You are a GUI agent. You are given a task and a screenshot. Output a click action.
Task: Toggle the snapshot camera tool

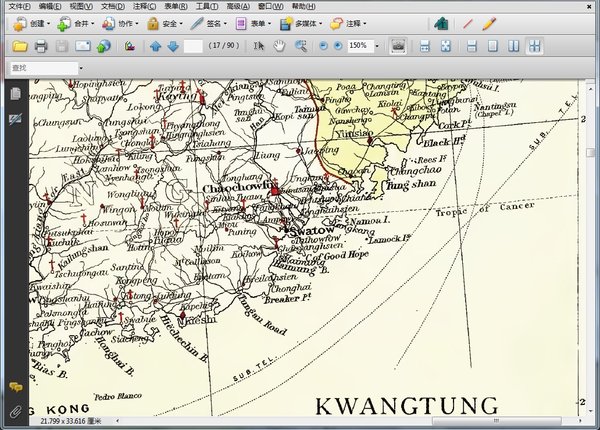click(398, 46)
